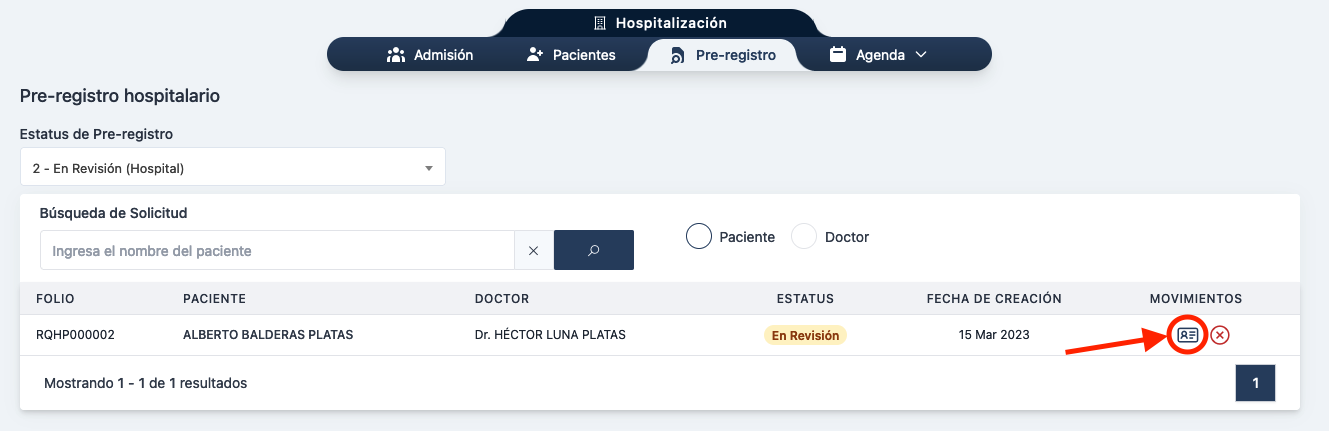This screenshot has width=1329, height=431.
Task: Focus the patient name search field
Action: [x=277, y=251]
